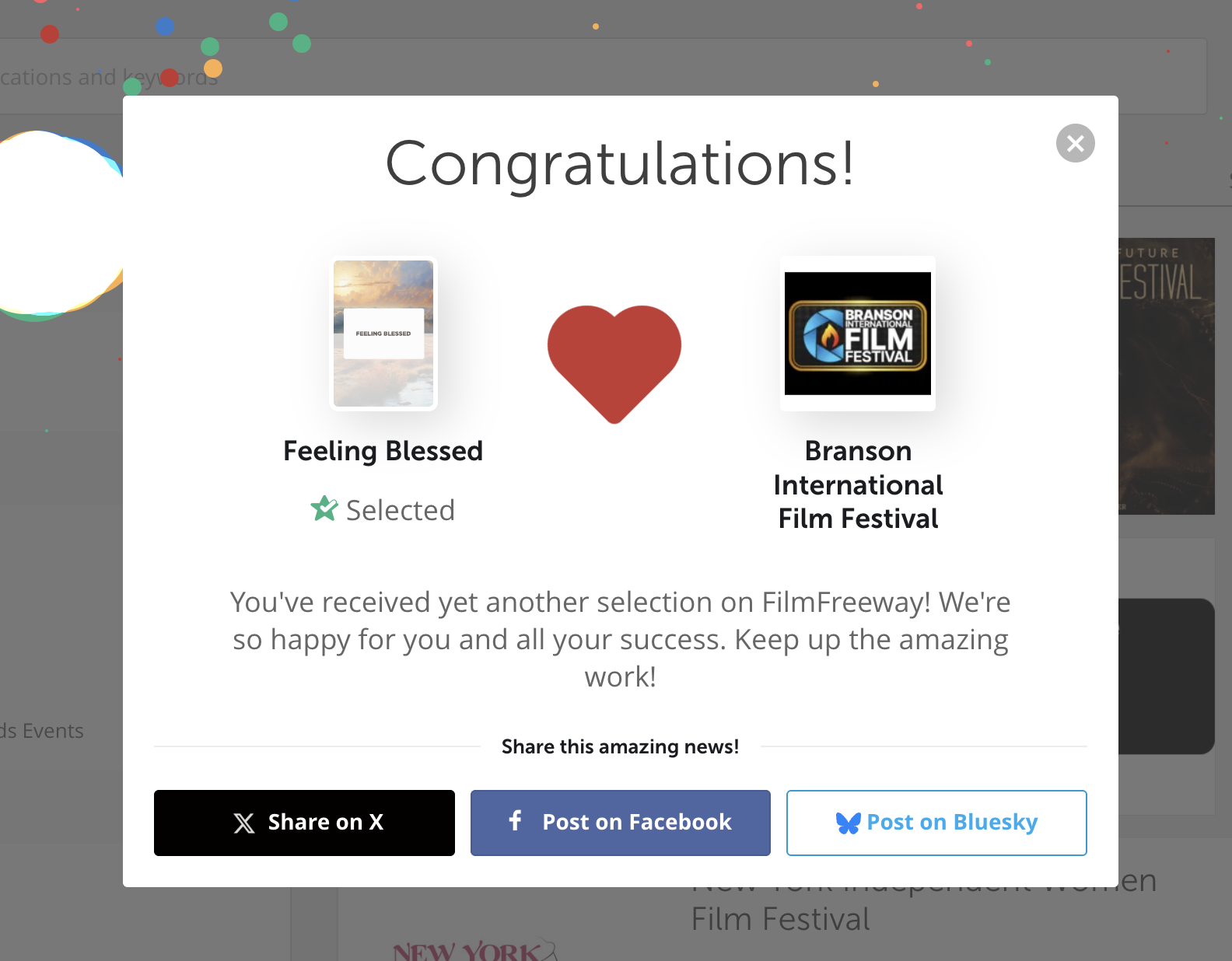The image size is (1232, 961).
Task: Click the Selected status label
Action: click(400, 510)
